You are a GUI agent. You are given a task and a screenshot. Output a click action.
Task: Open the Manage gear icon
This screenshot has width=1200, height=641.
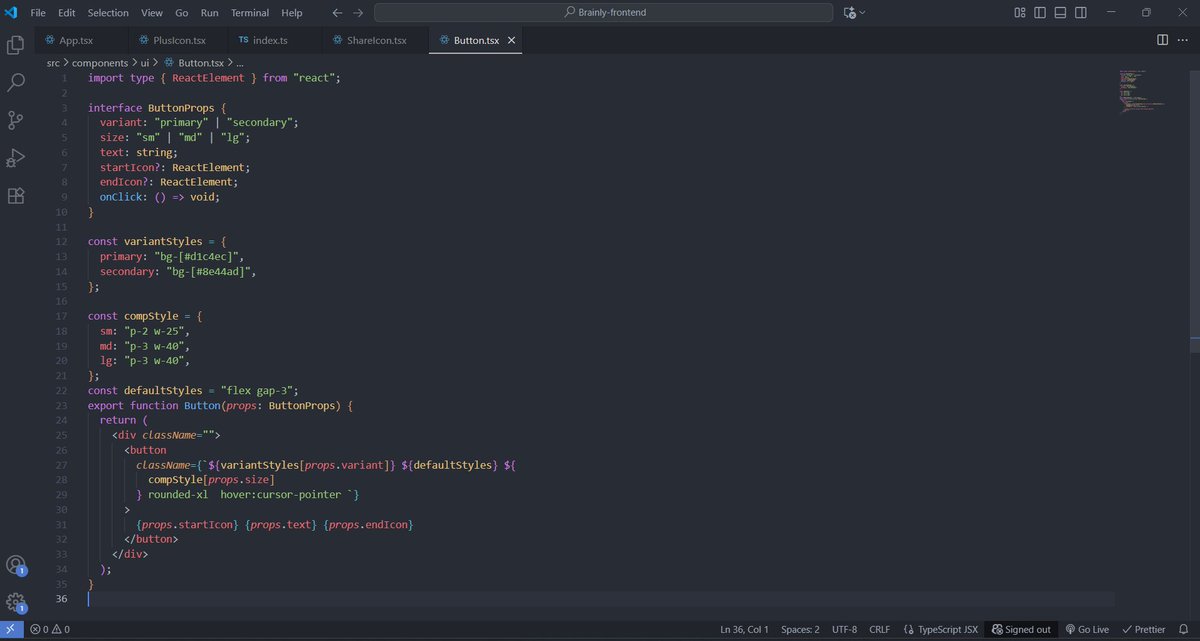point(16,603)
